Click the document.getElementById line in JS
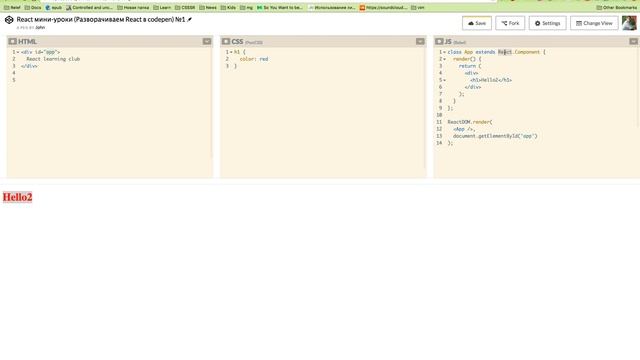 (x=495, y=136)
